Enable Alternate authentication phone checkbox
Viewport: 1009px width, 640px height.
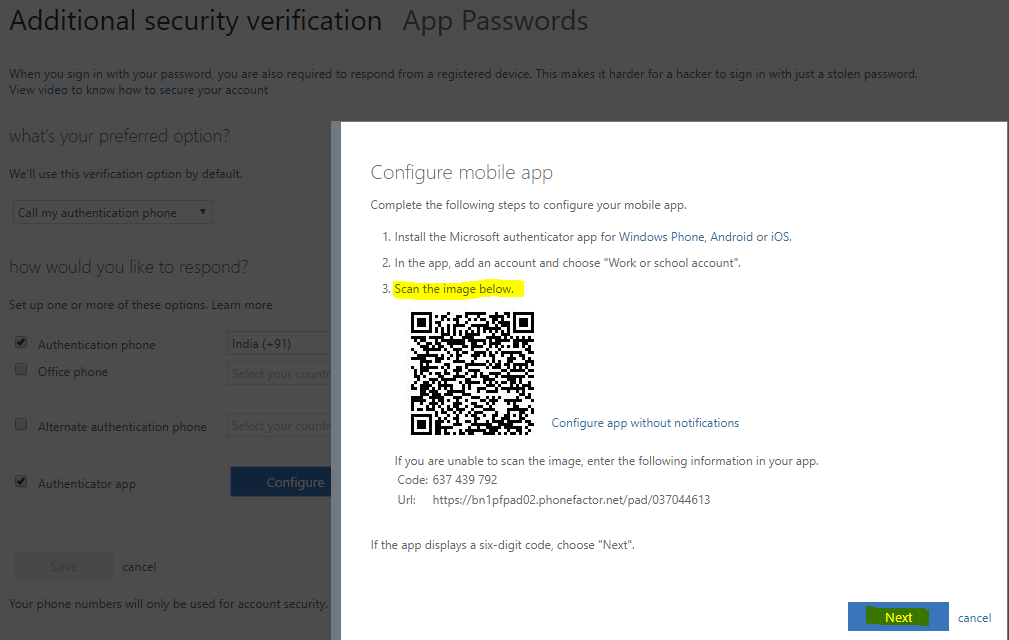21,425
